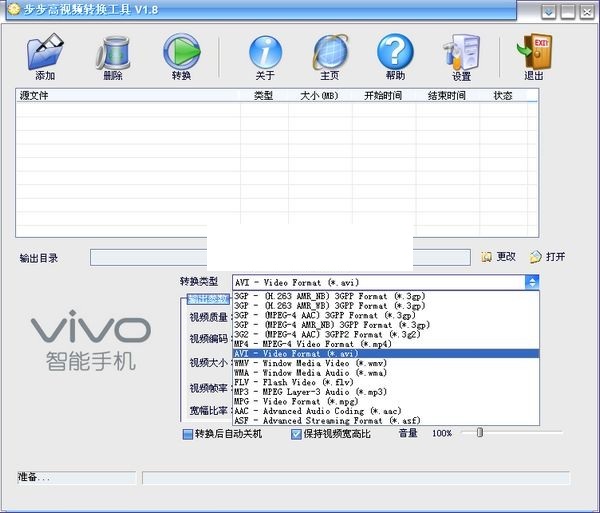The height and width of the screenshot is (513, 600).
Task: Click the 音量 volume slider handle
Action: click(480, 432)
